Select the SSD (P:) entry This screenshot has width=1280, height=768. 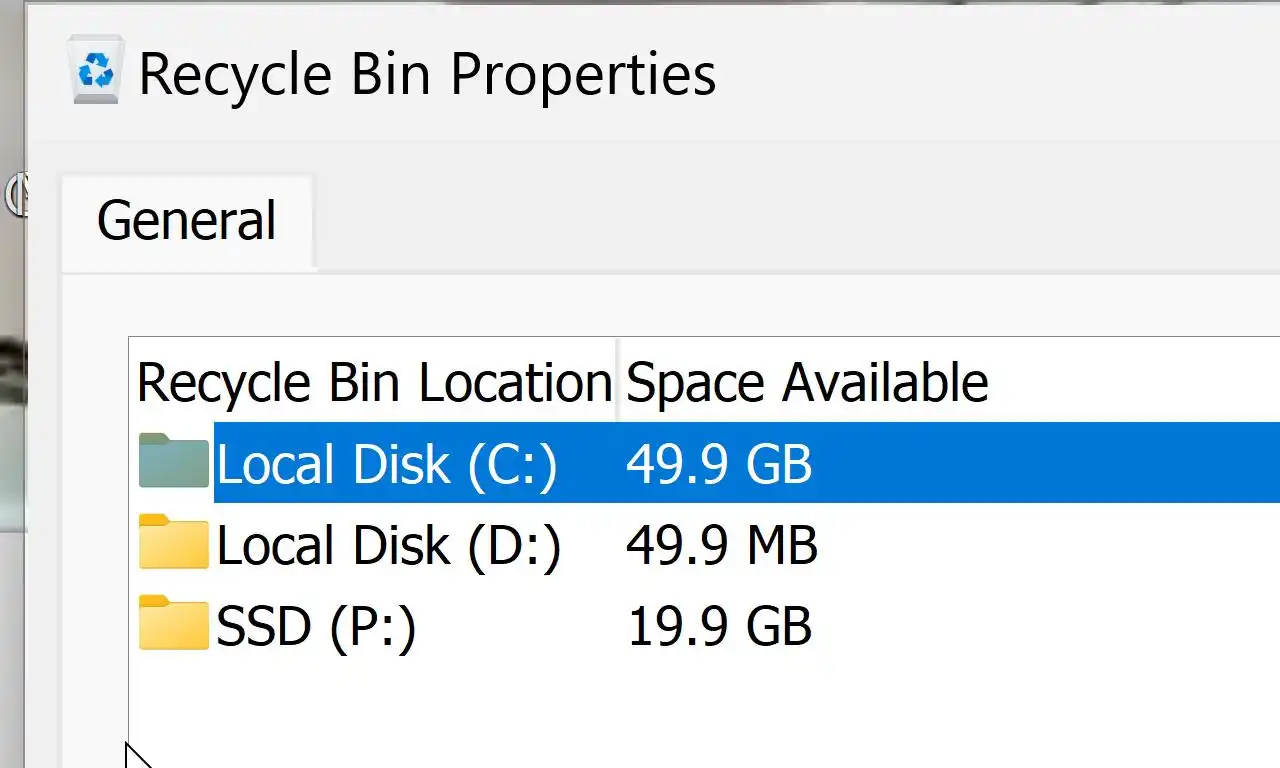(x=316, y=627)
